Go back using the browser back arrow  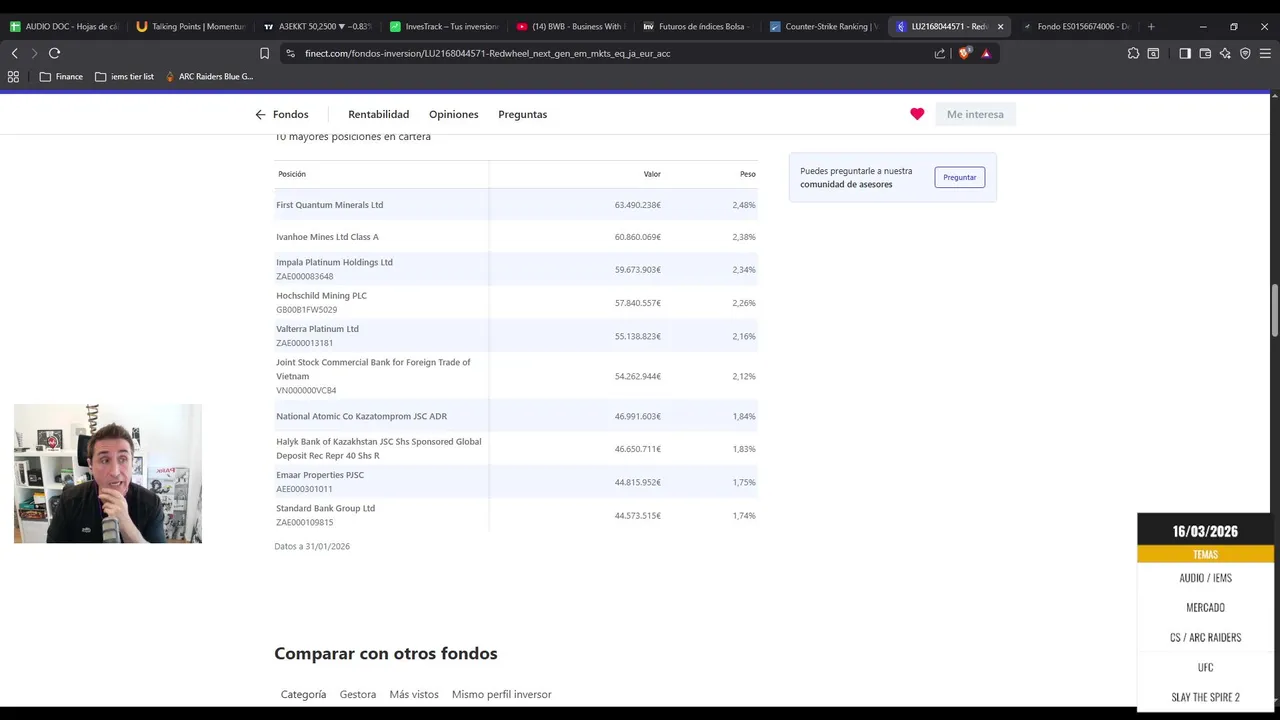pos(14,53)
